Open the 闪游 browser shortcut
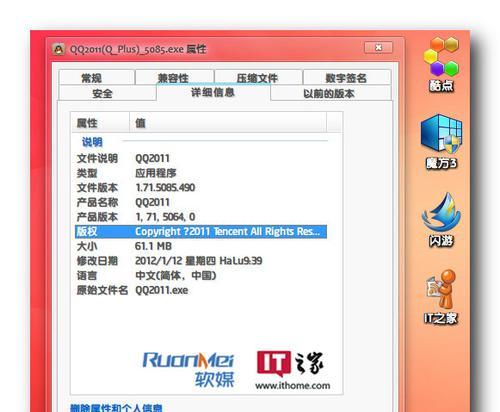 pos(441,219)
